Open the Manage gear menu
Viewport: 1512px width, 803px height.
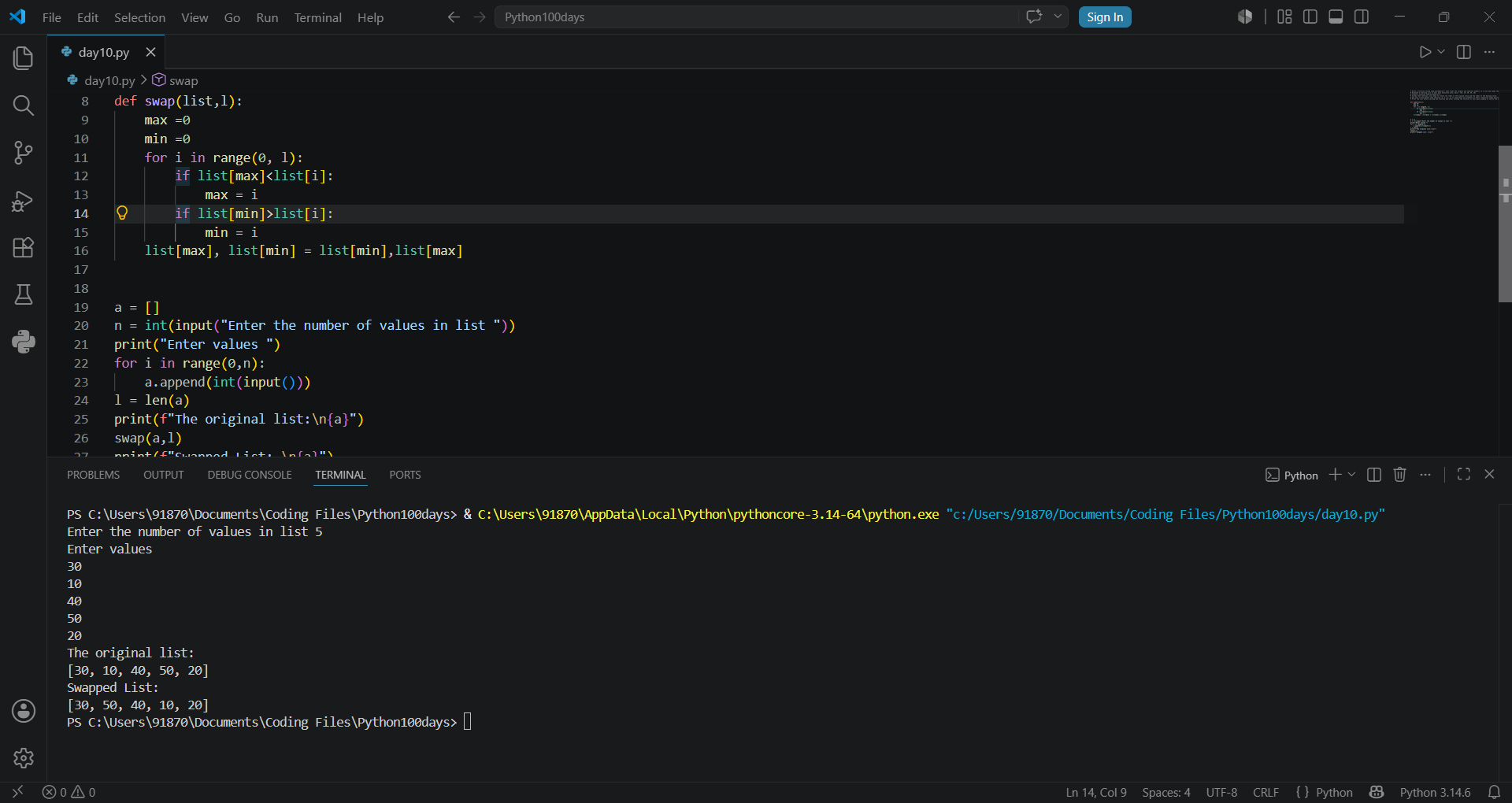[24, 758]
